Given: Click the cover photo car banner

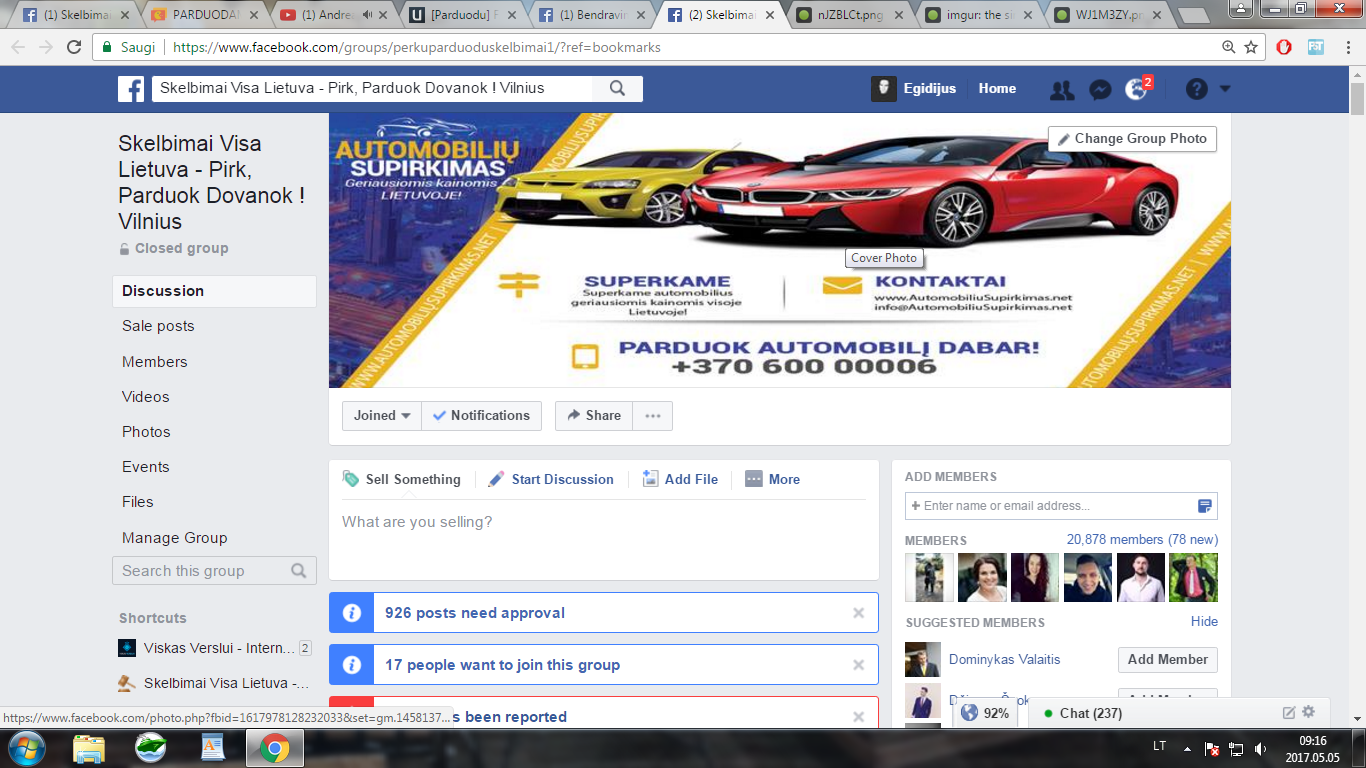Looking at the screenshot, I should (x=780, y=250).
